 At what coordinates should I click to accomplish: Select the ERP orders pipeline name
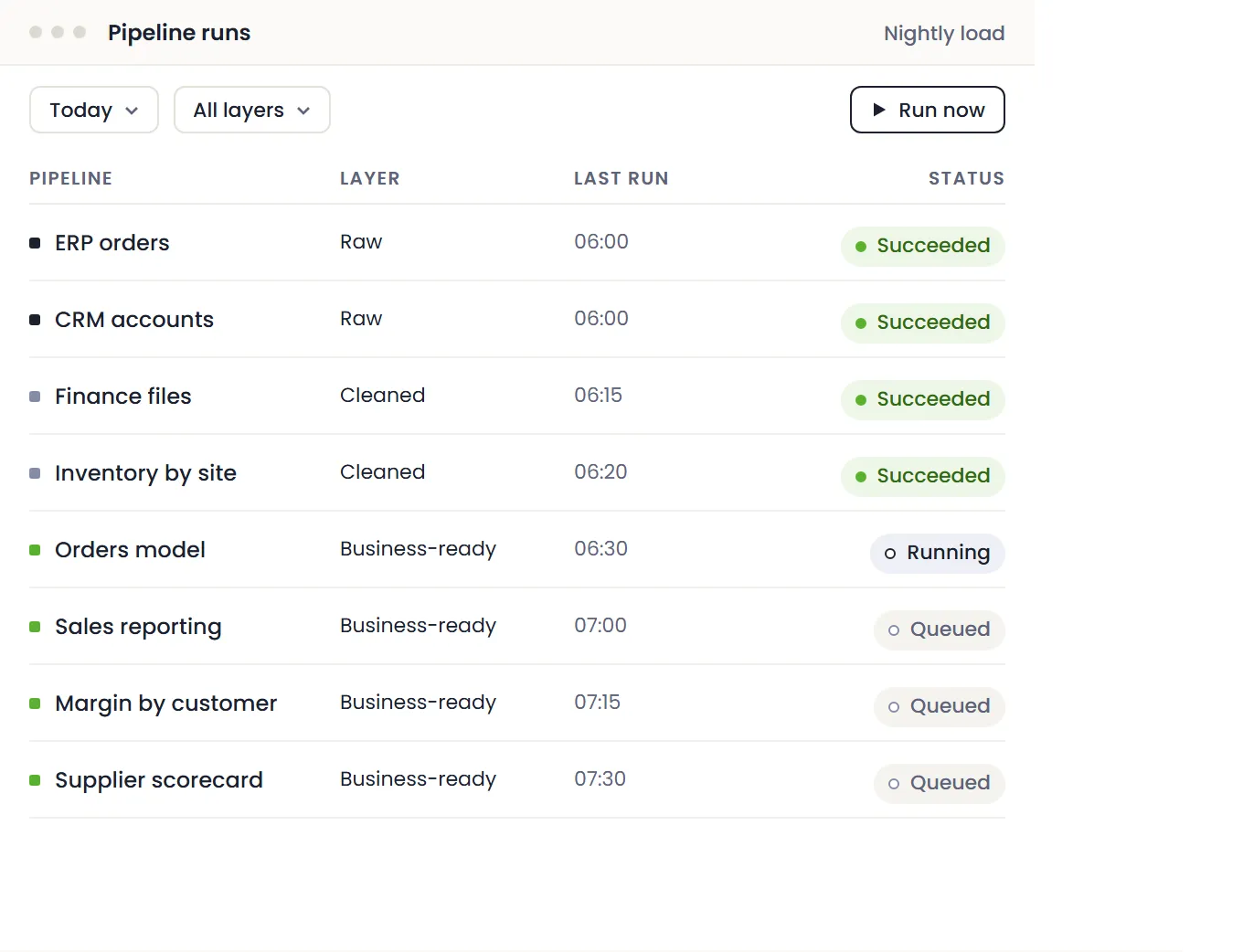click(112, 243)
